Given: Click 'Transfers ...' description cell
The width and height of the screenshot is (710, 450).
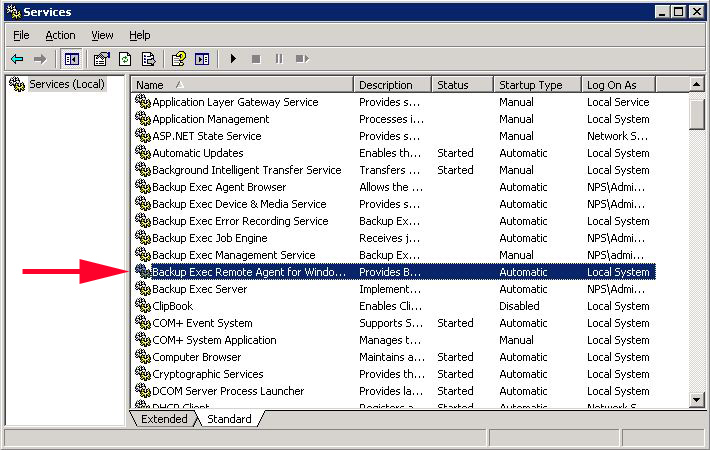Looking at the screenshot, I should (389, 170).
